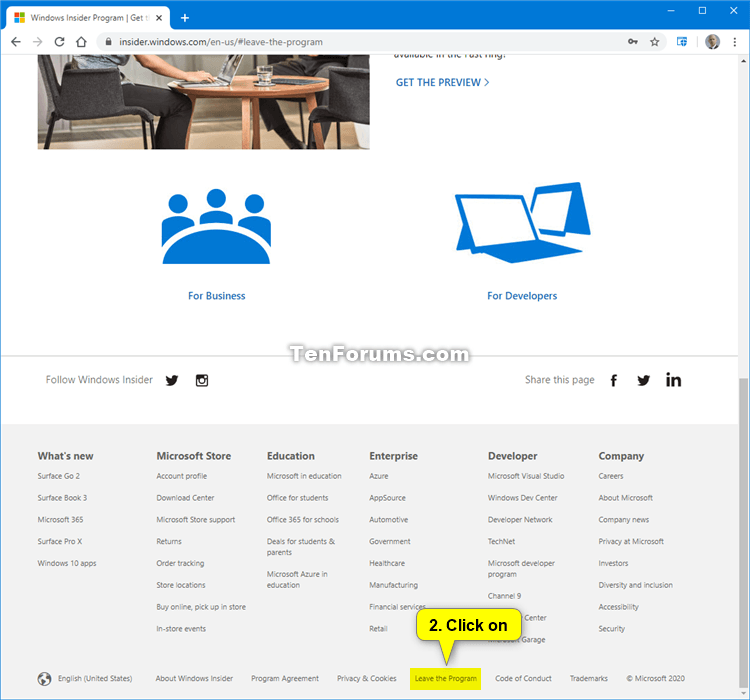The height and width of the screenshot is (700, 750).
Task: Go back using the browser back arrow
Action: click(x=16, y=42)
